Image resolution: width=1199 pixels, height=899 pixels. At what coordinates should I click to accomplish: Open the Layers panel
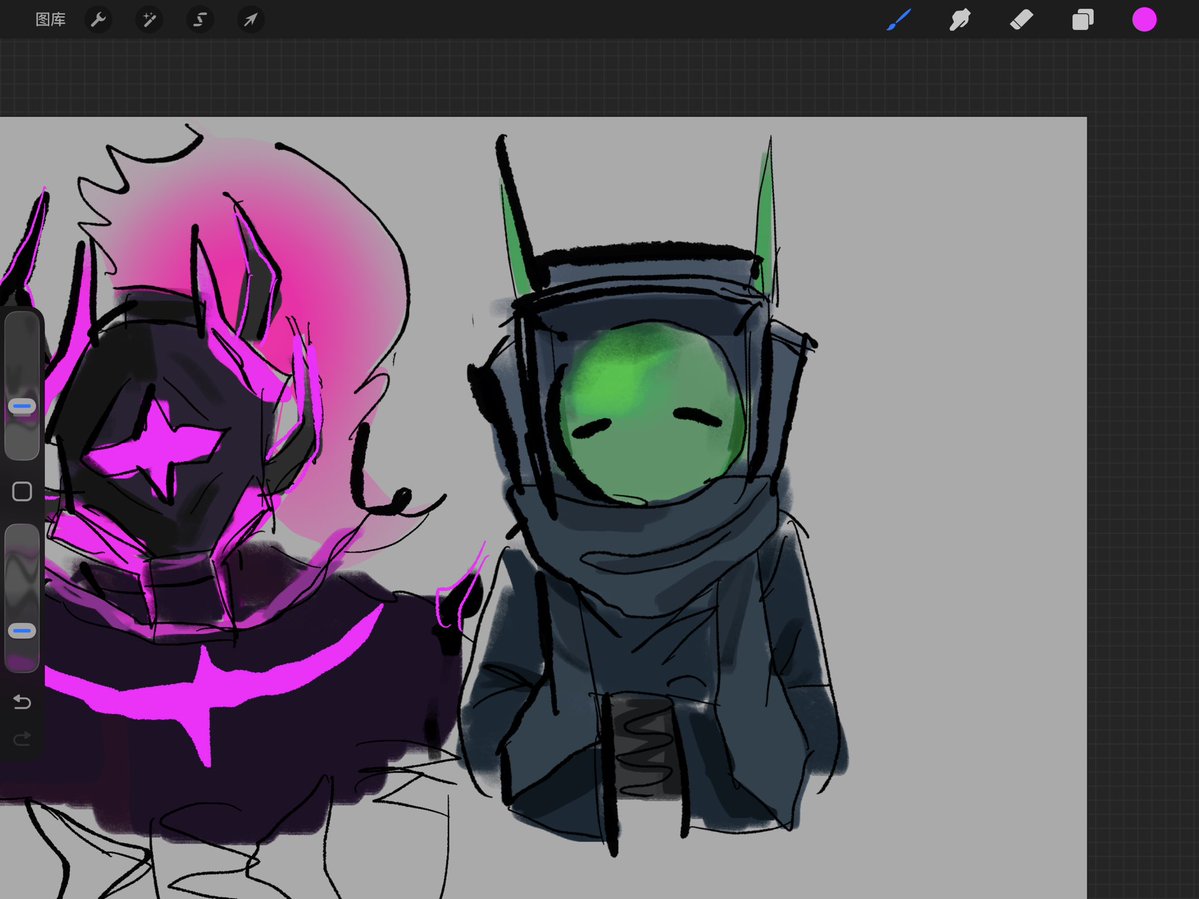click(x=1083, y=20)
